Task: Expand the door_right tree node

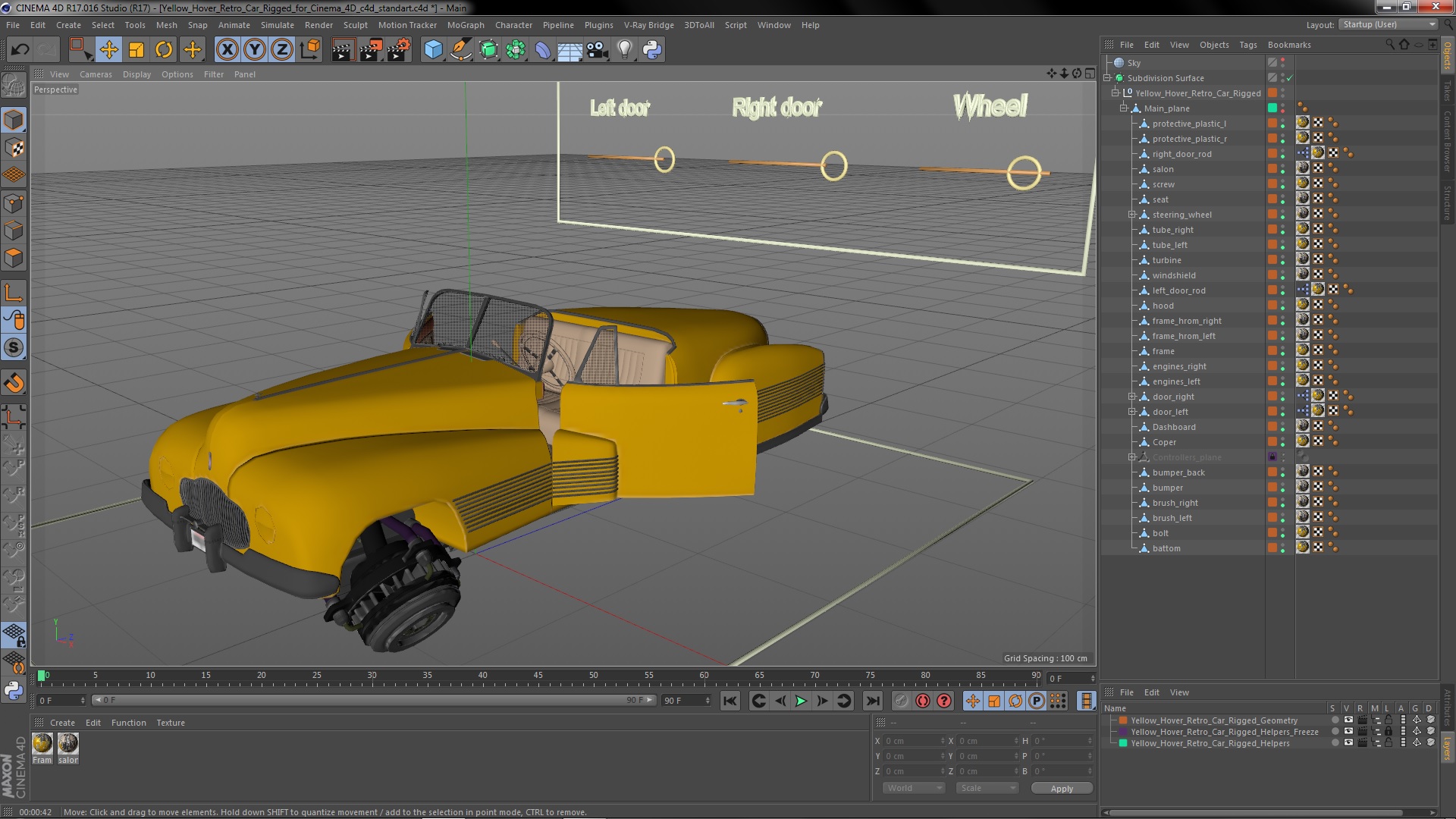Action: [1132, 397]
